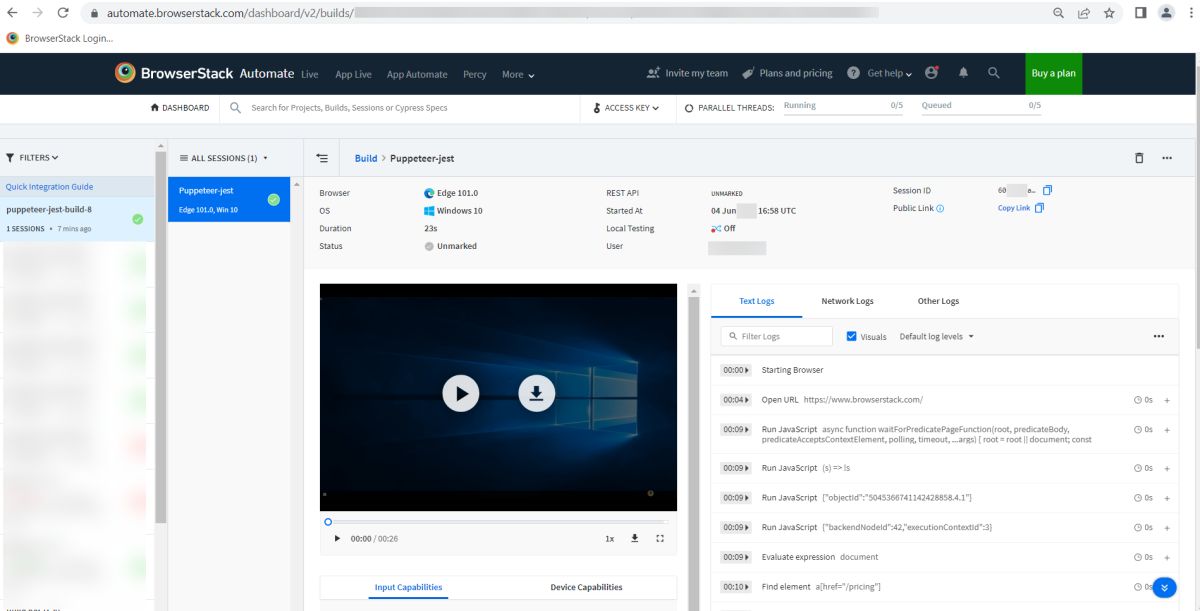Viewport: 1200px width, 611px height.
Task: Expand the FILTERS dropdown
Action: 32,158
